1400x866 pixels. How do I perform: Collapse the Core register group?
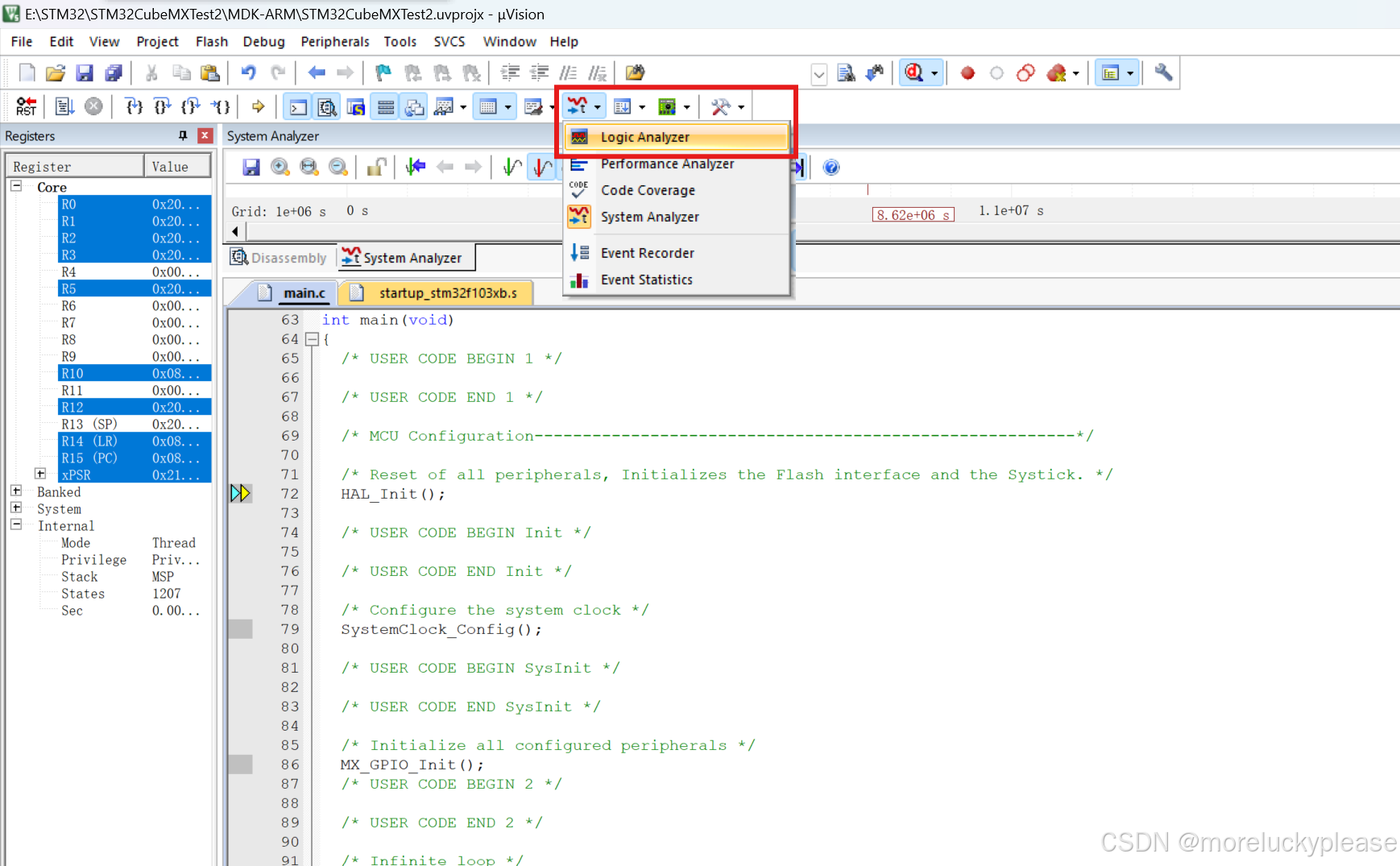pos(16,186)
